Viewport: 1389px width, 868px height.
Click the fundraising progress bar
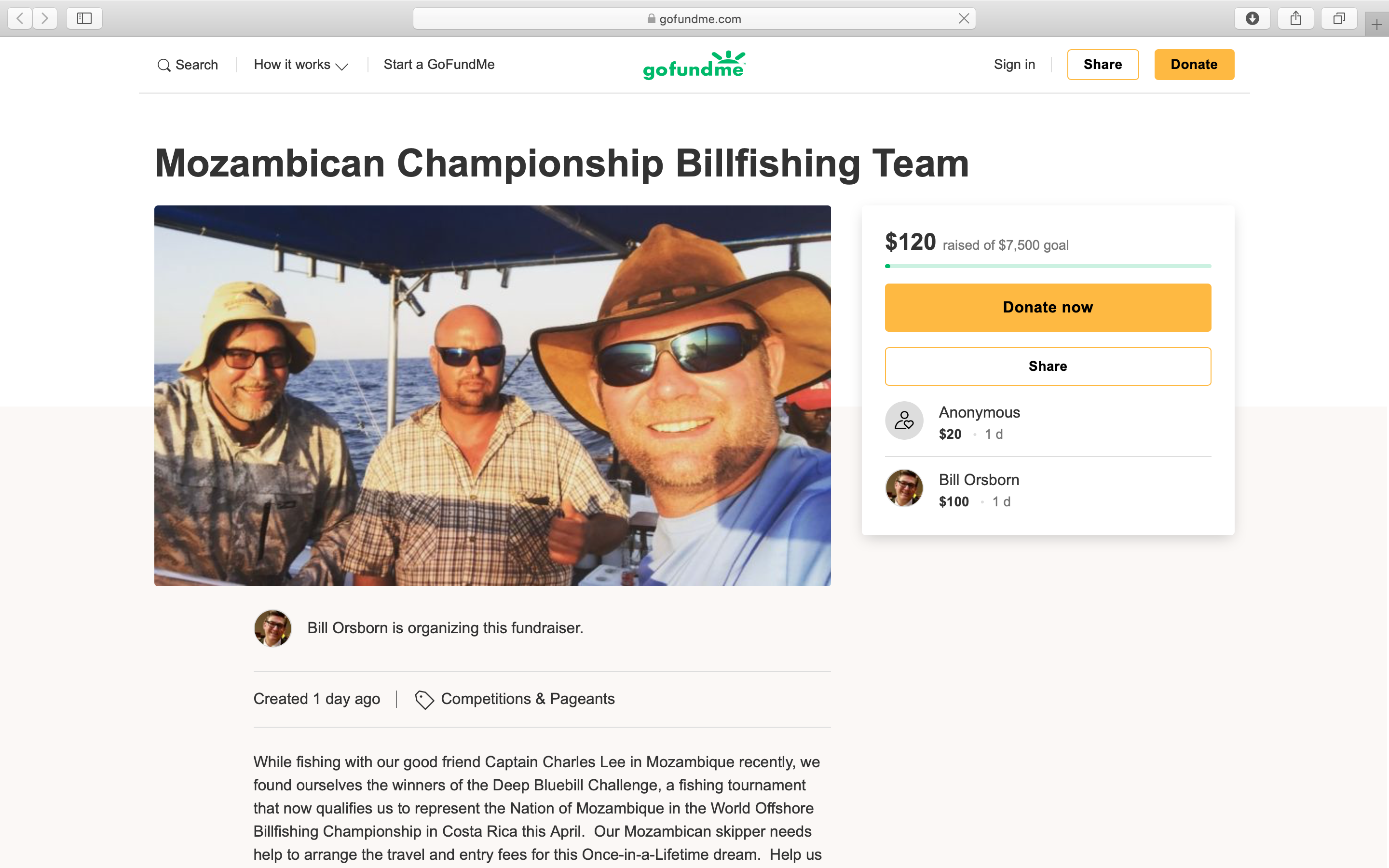pyautogui.click(x=1048, y=266)
